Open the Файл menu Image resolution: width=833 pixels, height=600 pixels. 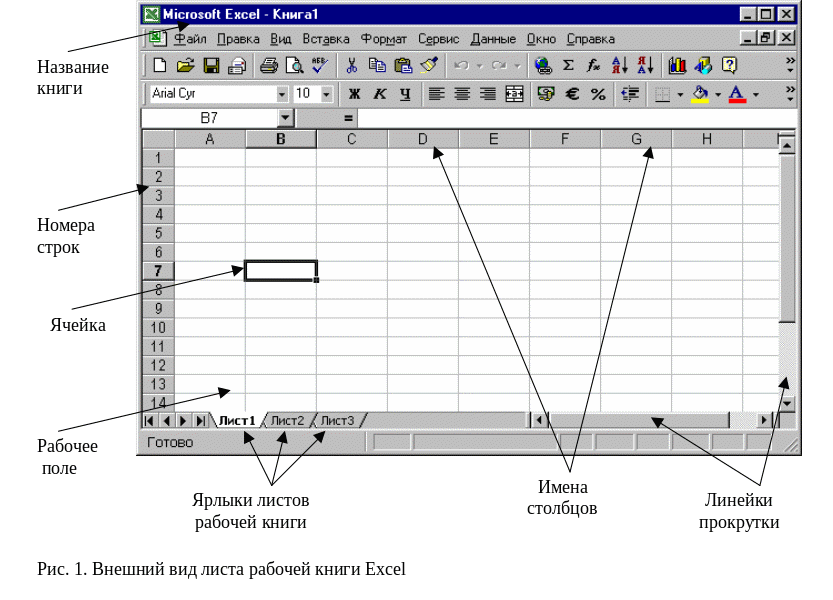(x=190, y=39)
